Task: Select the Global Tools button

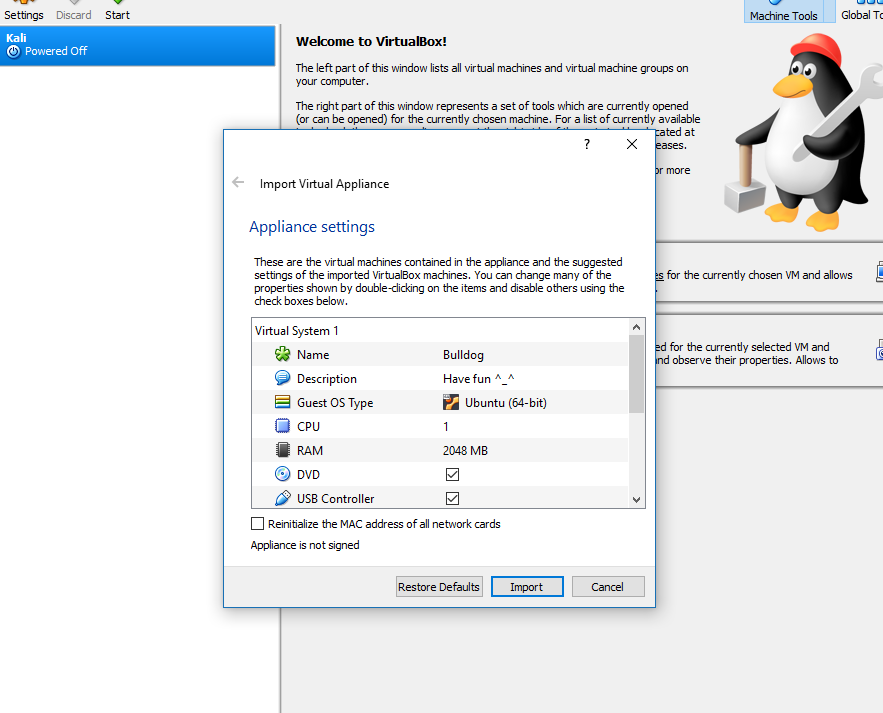Action: (x=862, y=11)
